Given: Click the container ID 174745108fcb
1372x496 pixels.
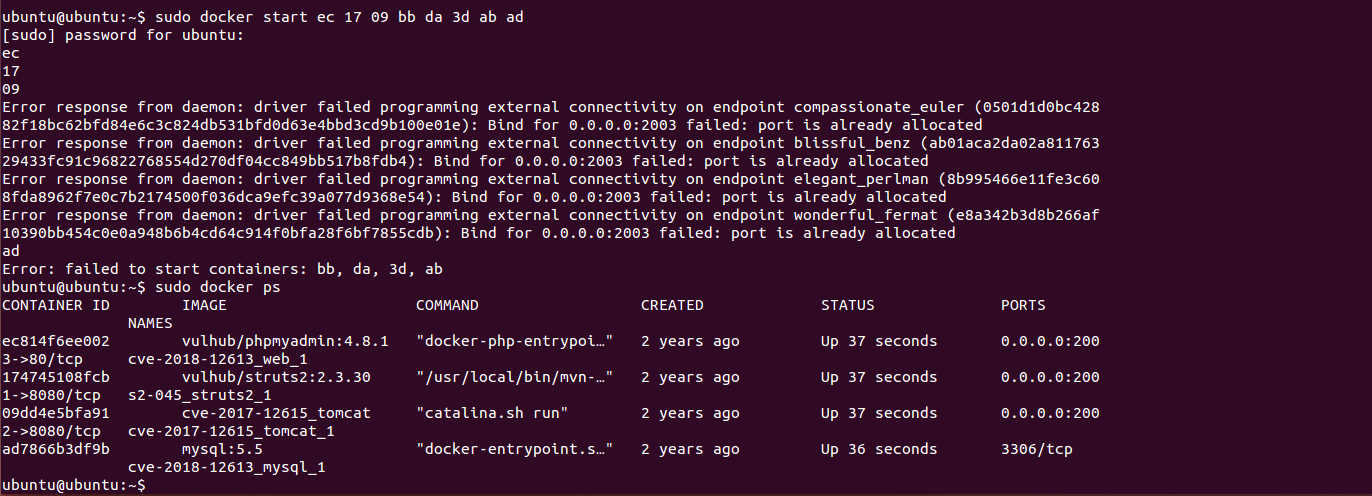Looking at the screenshot, I should 56,378.
